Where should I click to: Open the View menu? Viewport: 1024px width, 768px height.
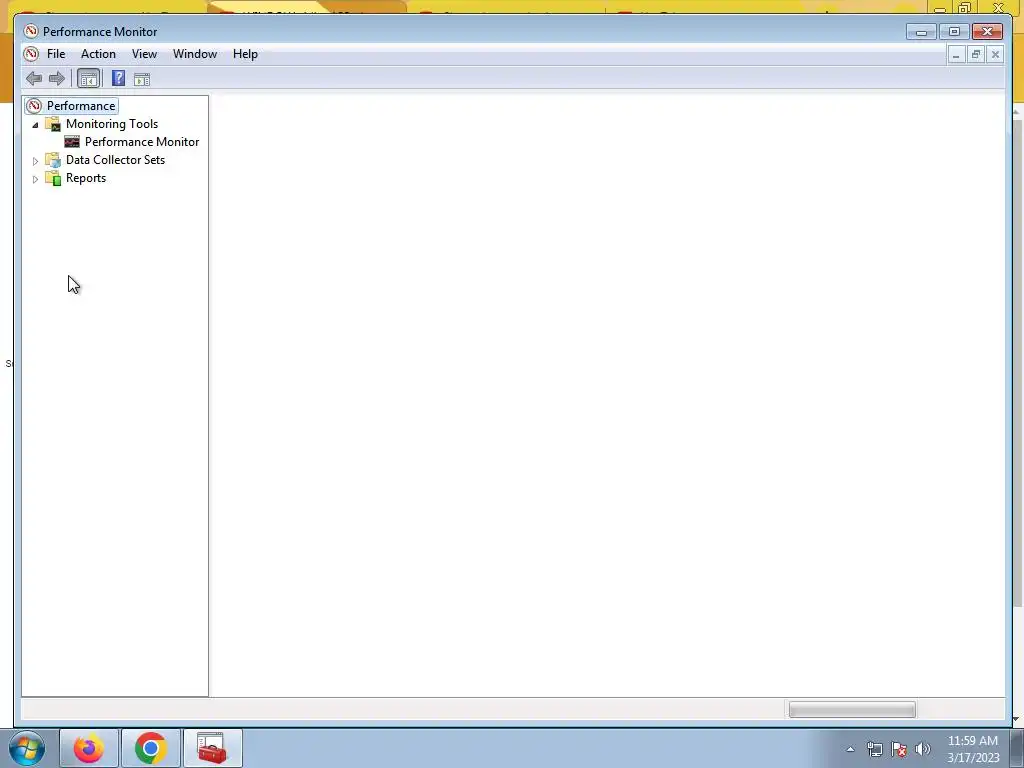(144, 54)
